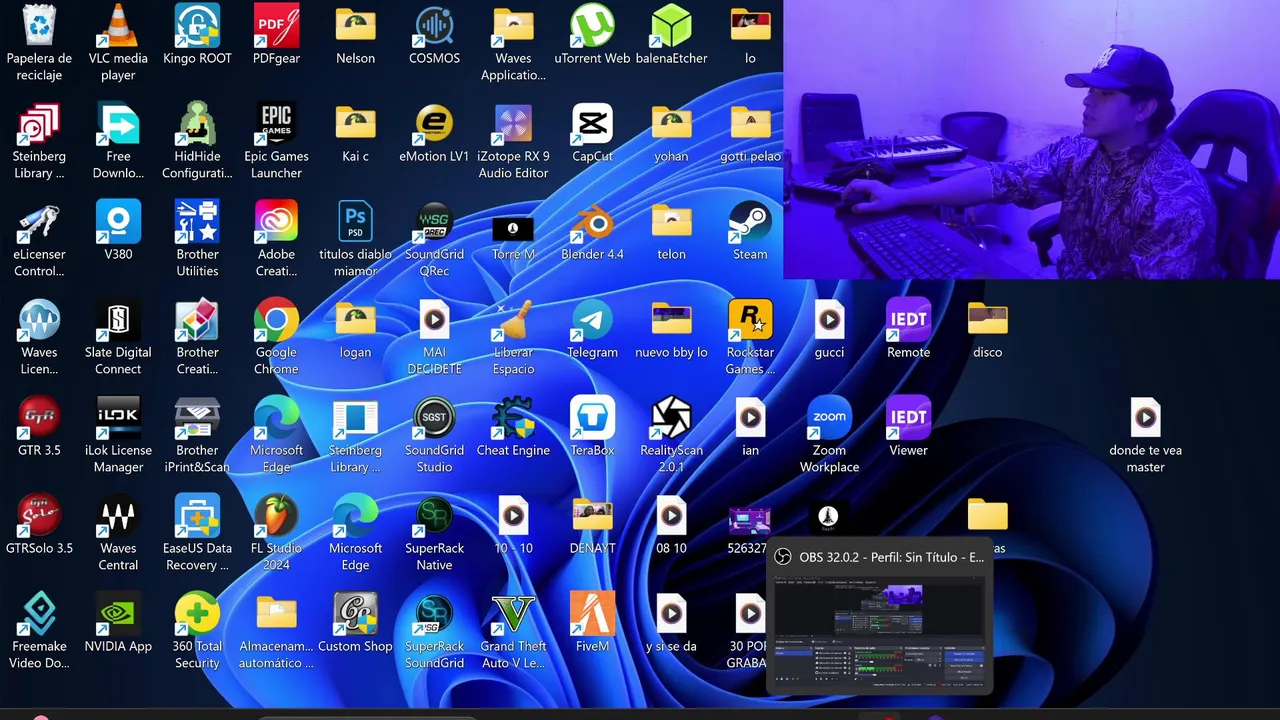Select the CapCut shortcut
This screenshot has height=720, width=1280.
click(x=592, y=125)
